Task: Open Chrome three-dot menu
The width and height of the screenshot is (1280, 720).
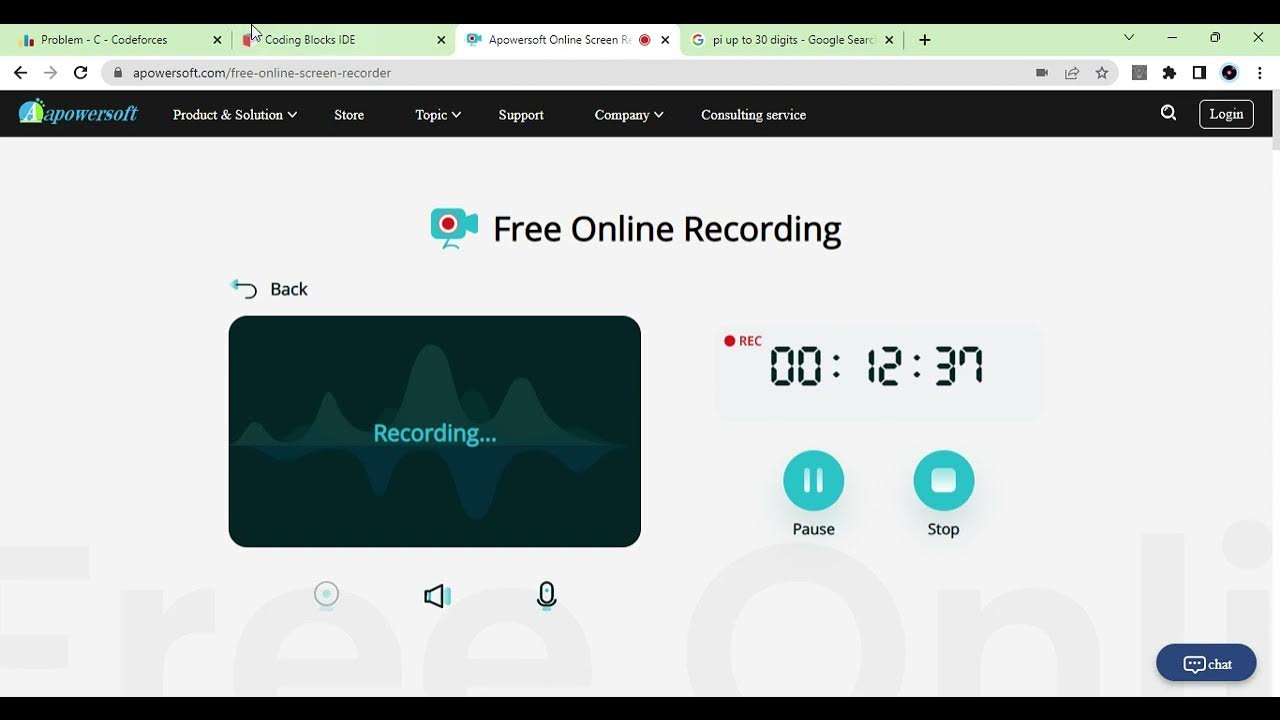Action: (1260, 73)
